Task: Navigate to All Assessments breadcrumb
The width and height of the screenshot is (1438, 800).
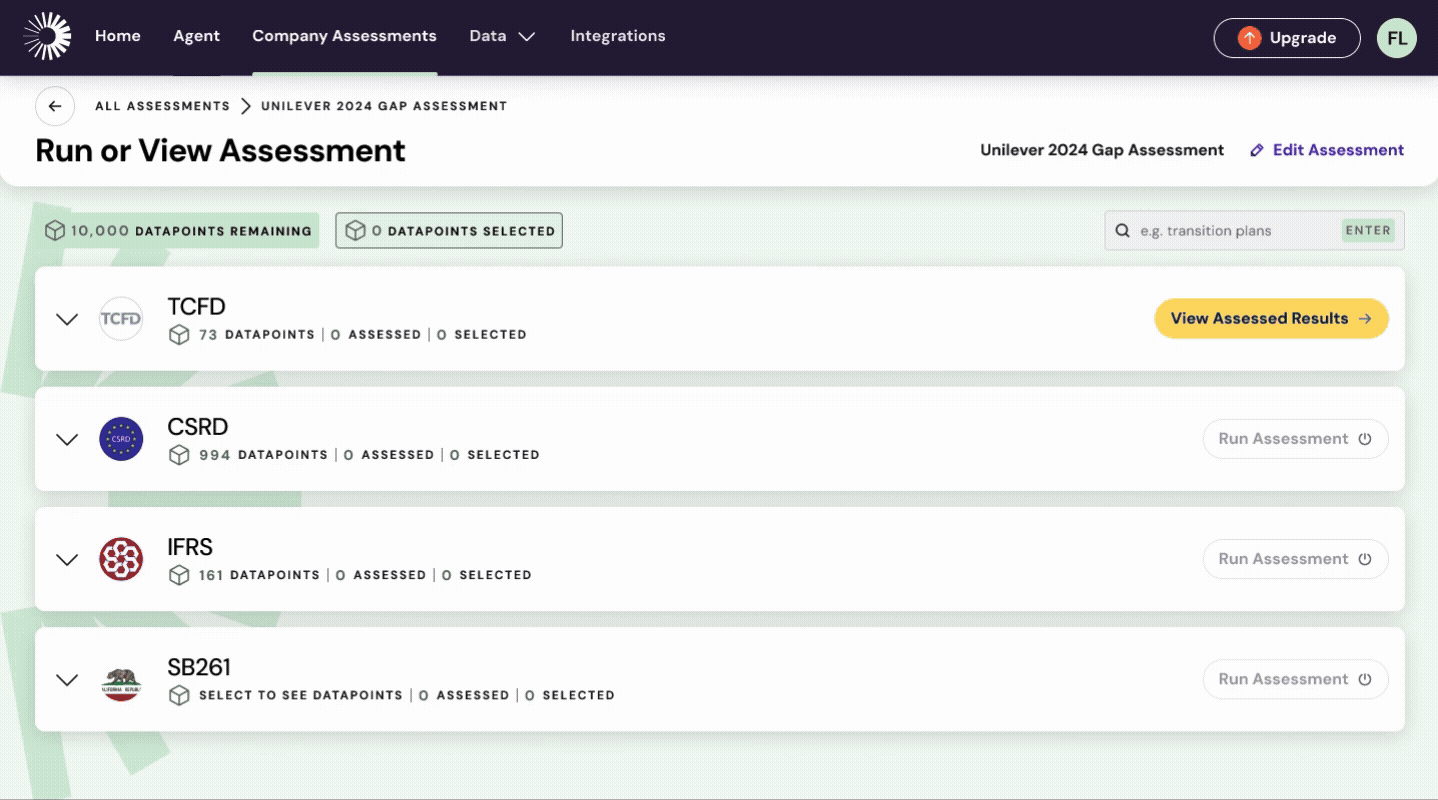Action: click(x=162, y=106)
